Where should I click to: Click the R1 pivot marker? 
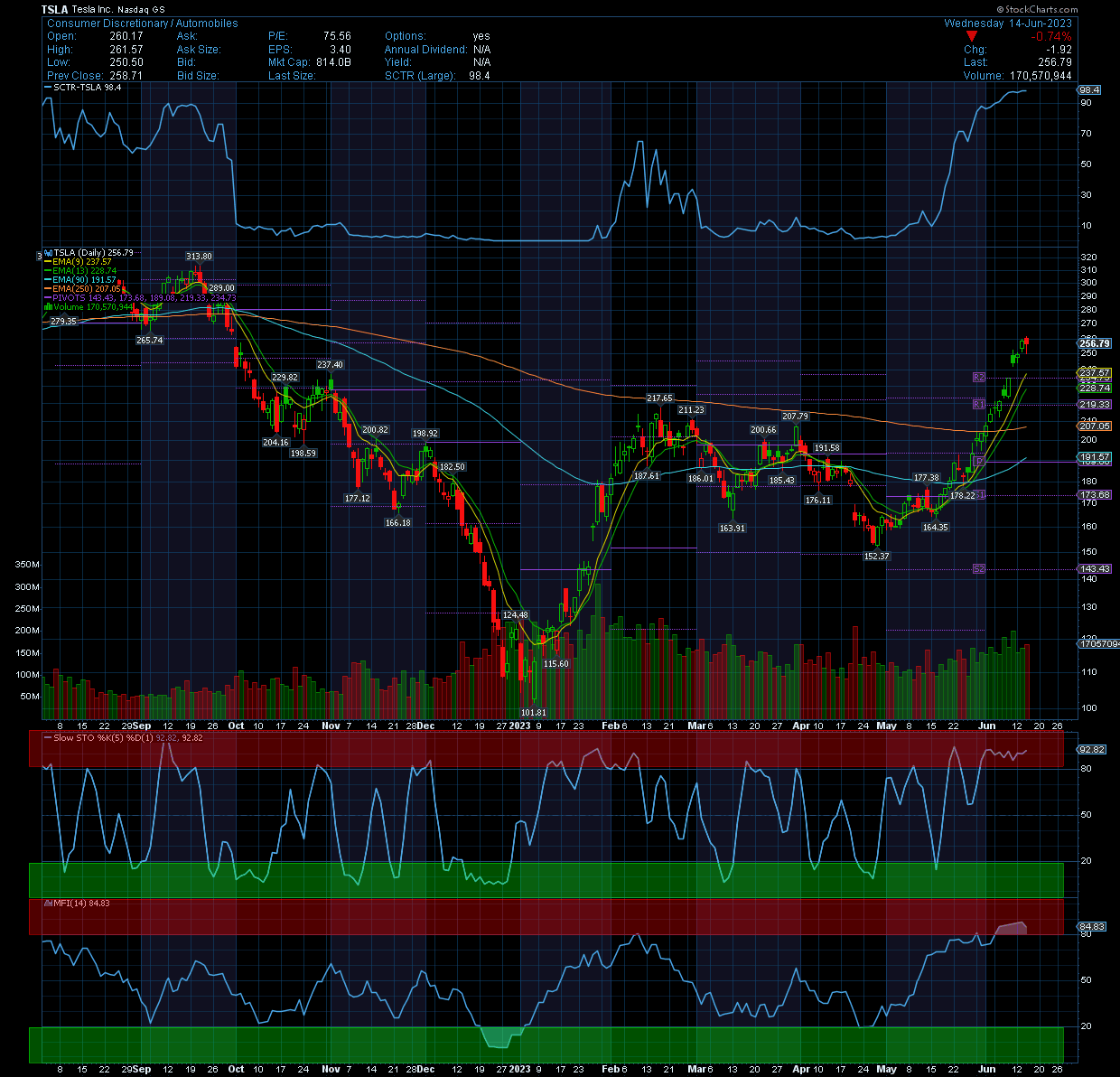click(x=979, y=404)
